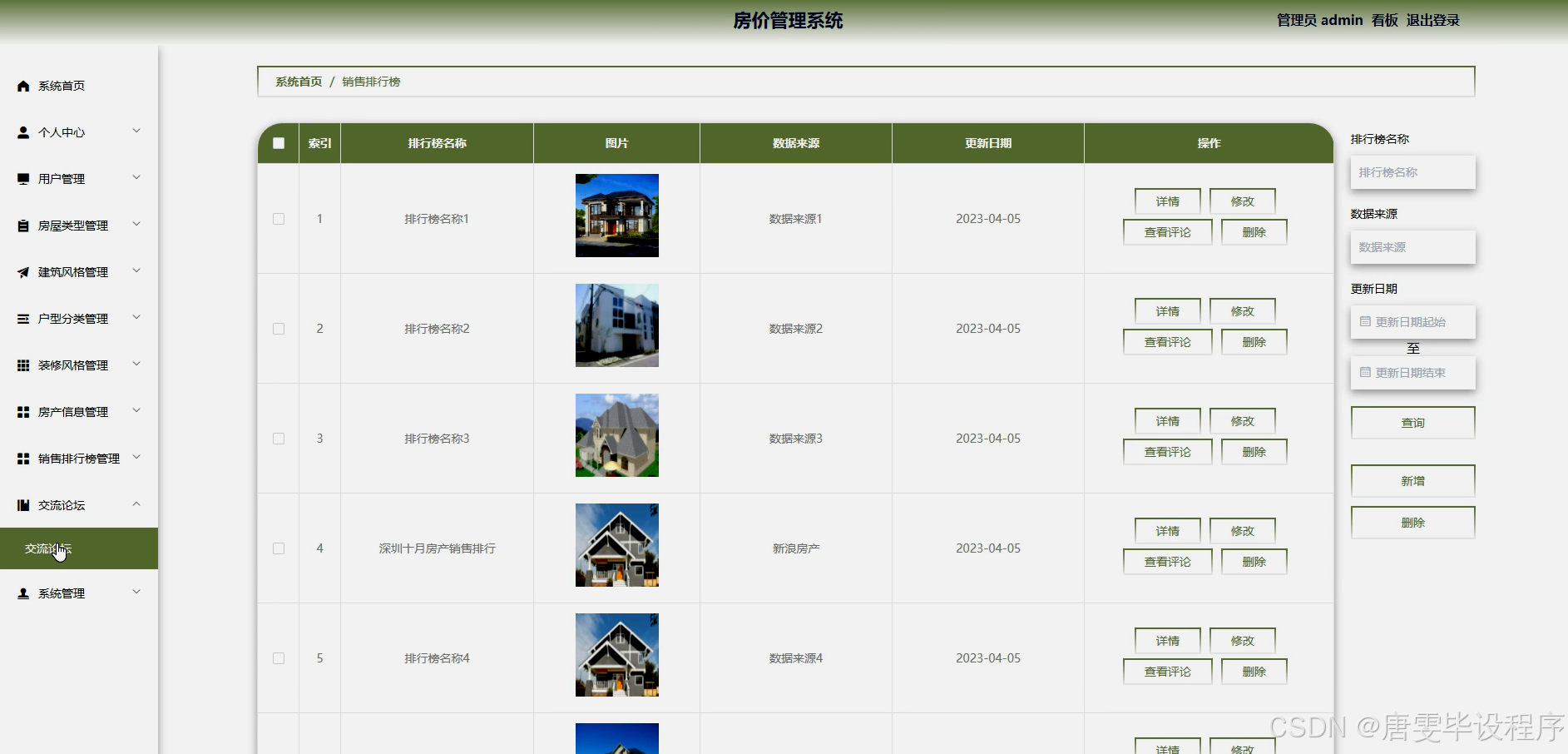Click the 数据来源 search input
Screen dimensions: 1568x754
click(1412, 247)
